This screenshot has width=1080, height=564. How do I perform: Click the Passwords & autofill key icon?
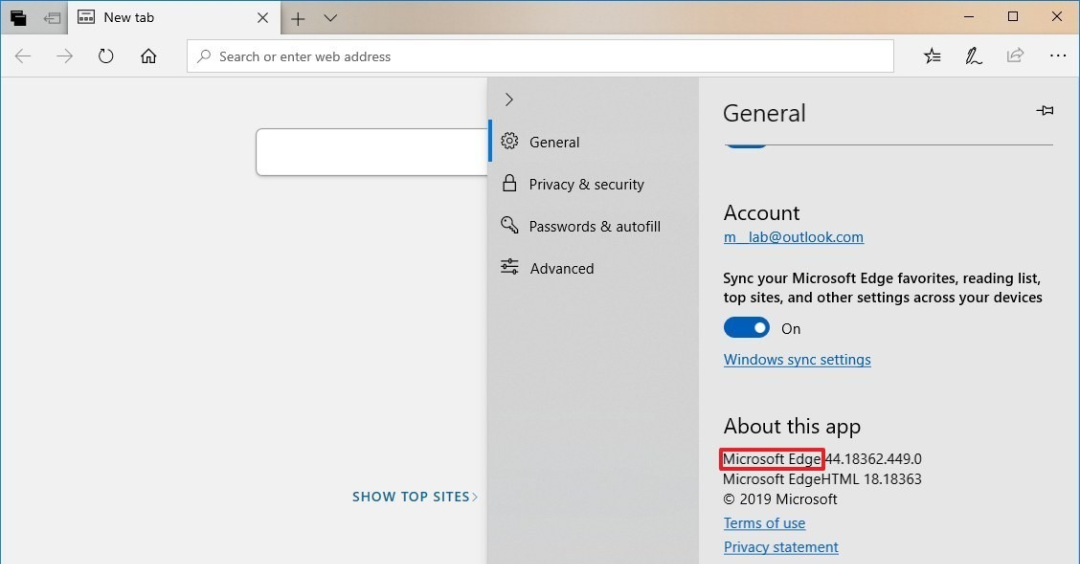coord(510,224)
